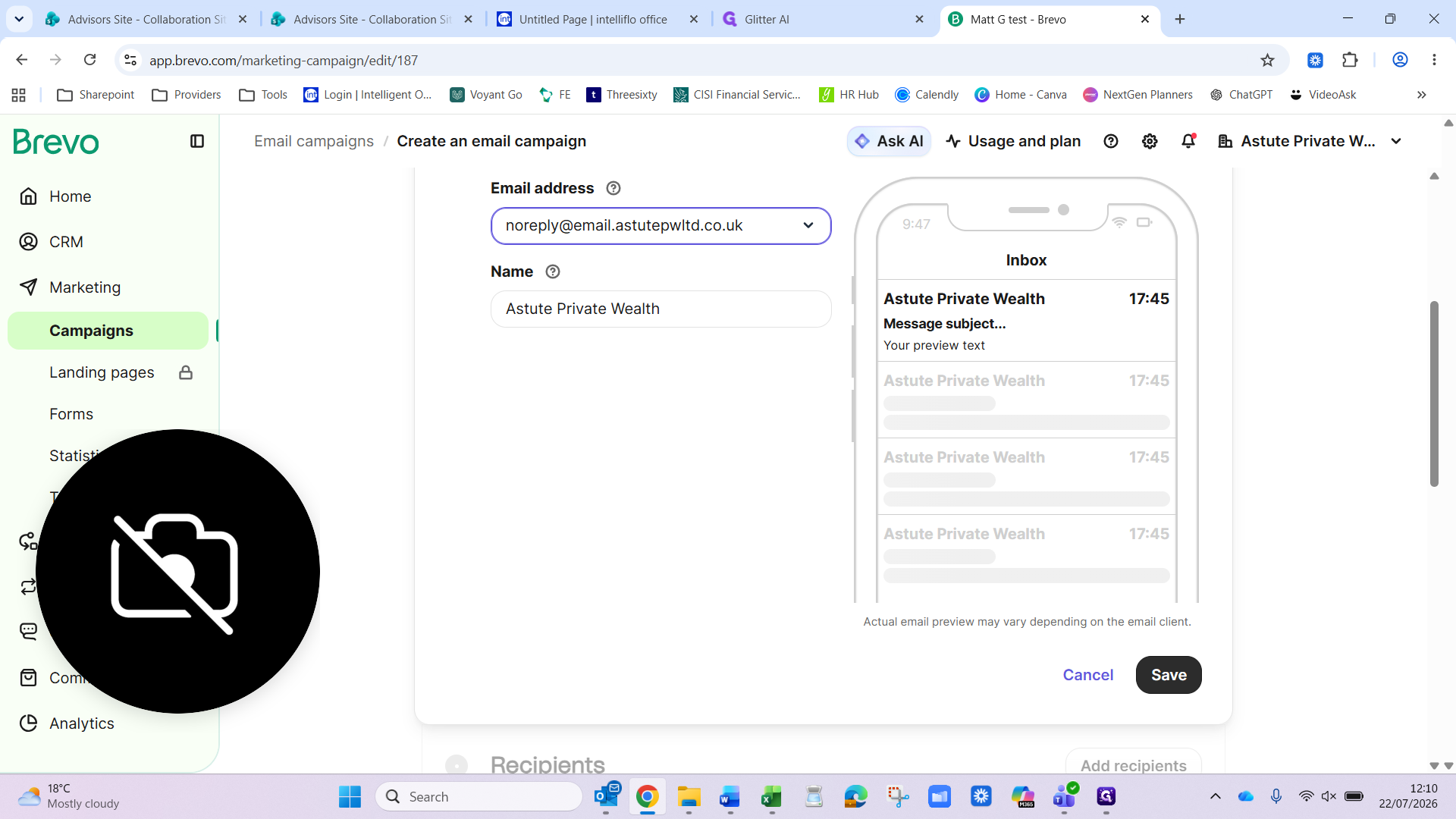
Task: Open the notifications bell
Action: [x=1188, y=141]
